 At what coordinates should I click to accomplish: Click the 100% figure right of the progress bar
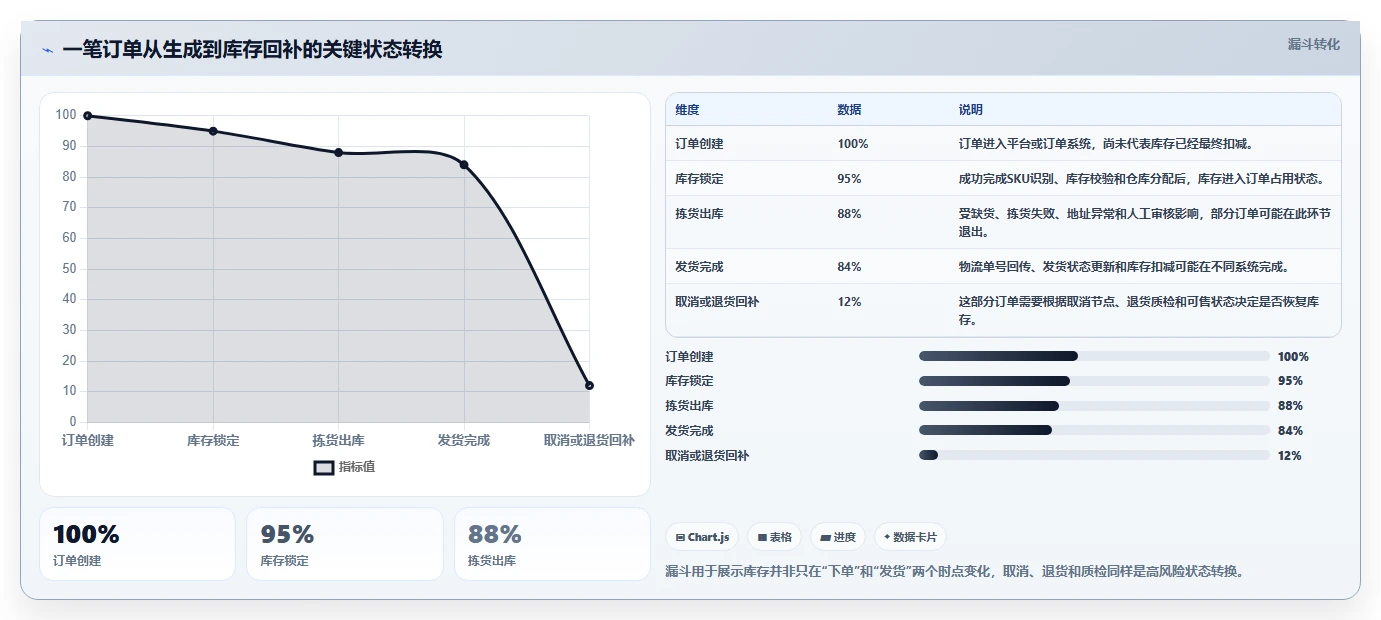tap(1293, 356)
